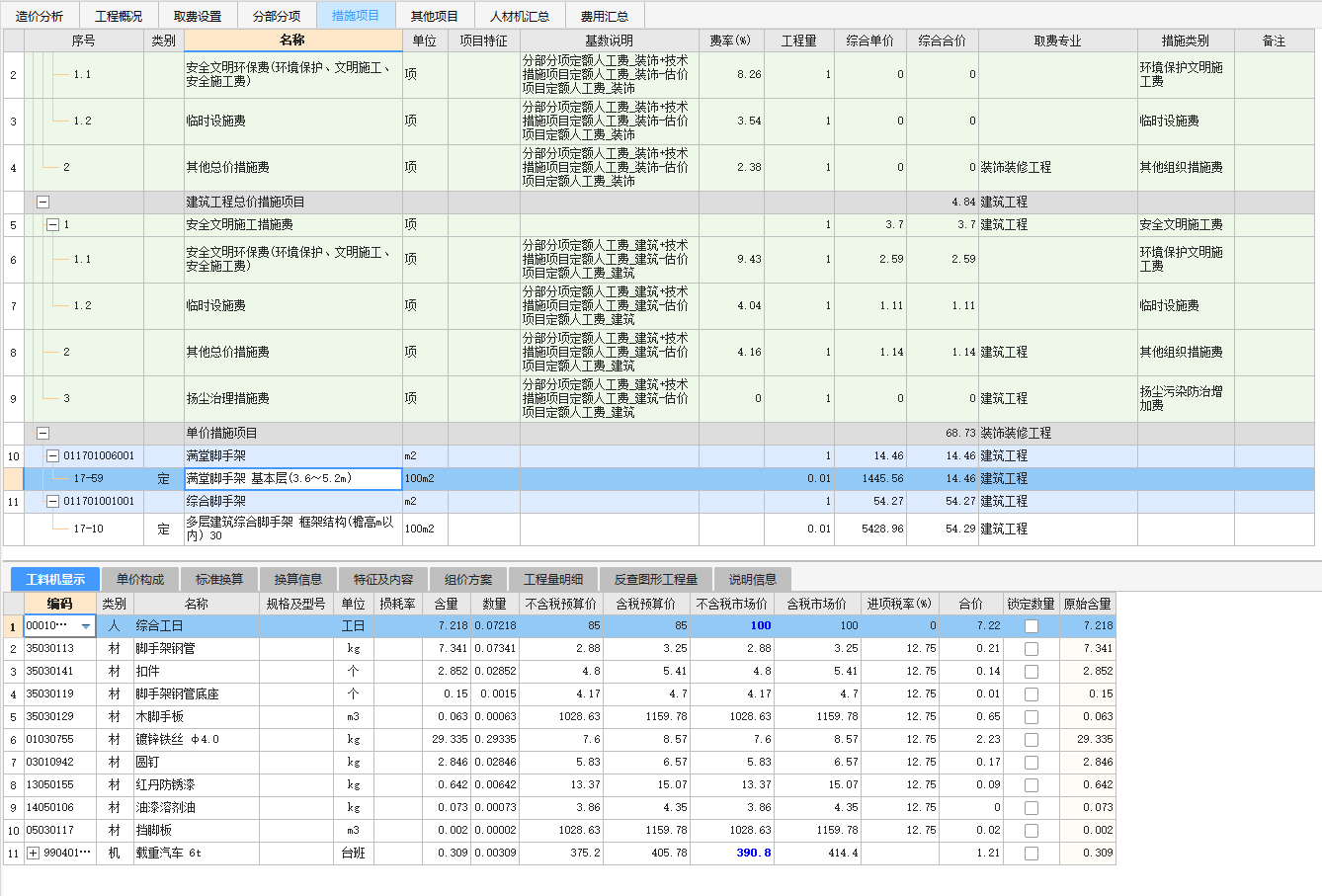Click the 8.26 rate cell

(731, 74)
